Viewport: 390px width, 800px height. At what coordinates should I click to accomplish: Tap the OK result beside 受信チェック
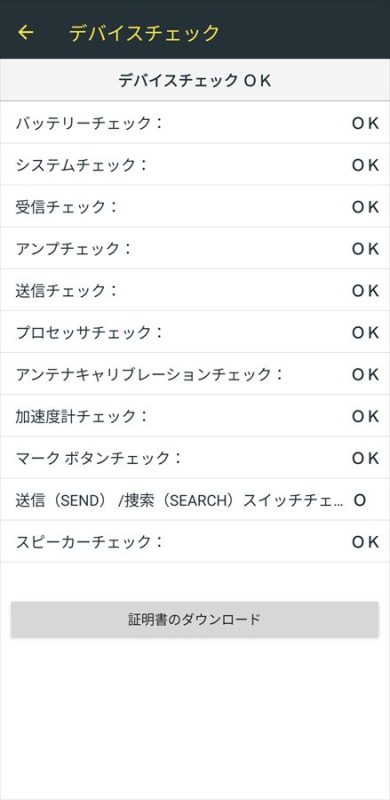(x=365, y=207)
